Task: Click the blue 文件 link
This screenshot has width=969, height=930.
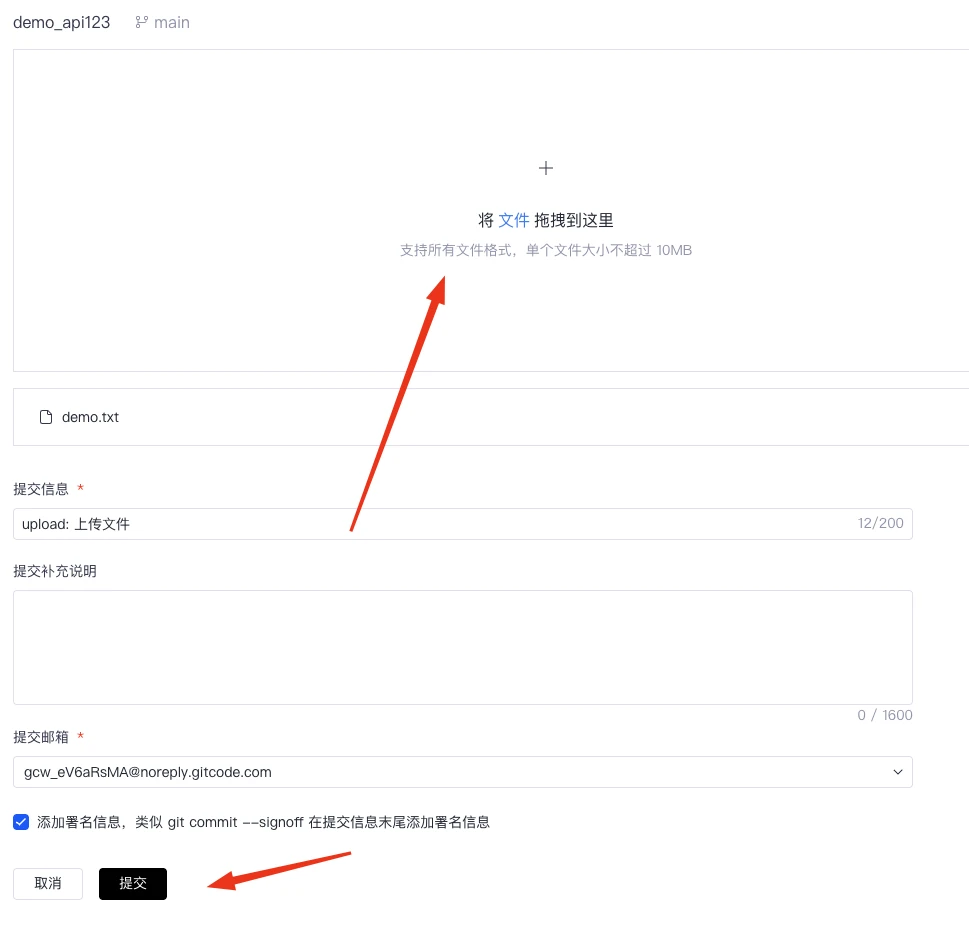Action: coord(513,220)
